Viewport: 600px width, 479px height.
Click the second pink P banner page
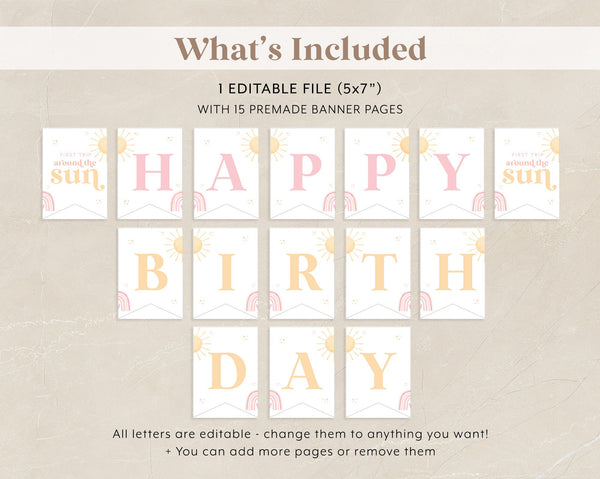(377, 173)
